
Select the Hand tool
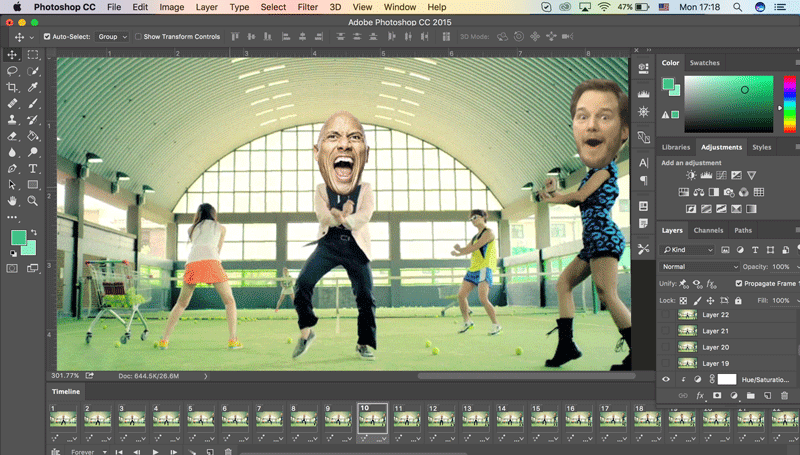point(12,200)
